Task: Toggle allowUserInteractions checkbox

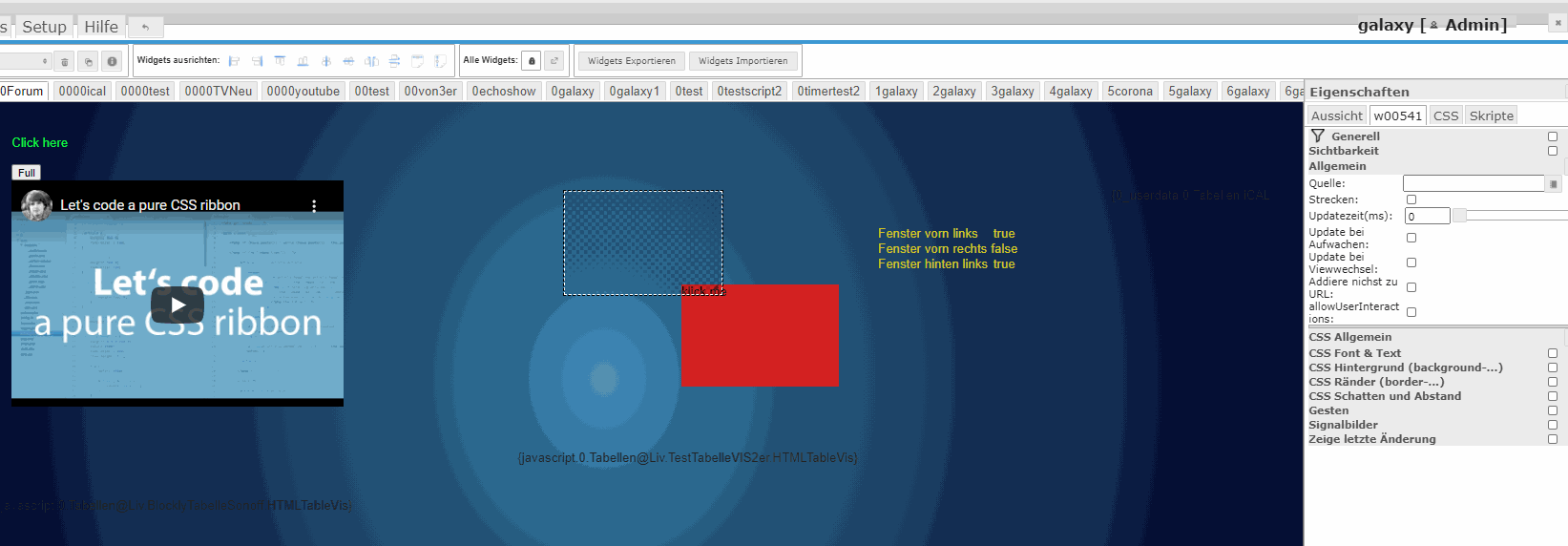Action: pyautogui.click(x=1411, y=312)
